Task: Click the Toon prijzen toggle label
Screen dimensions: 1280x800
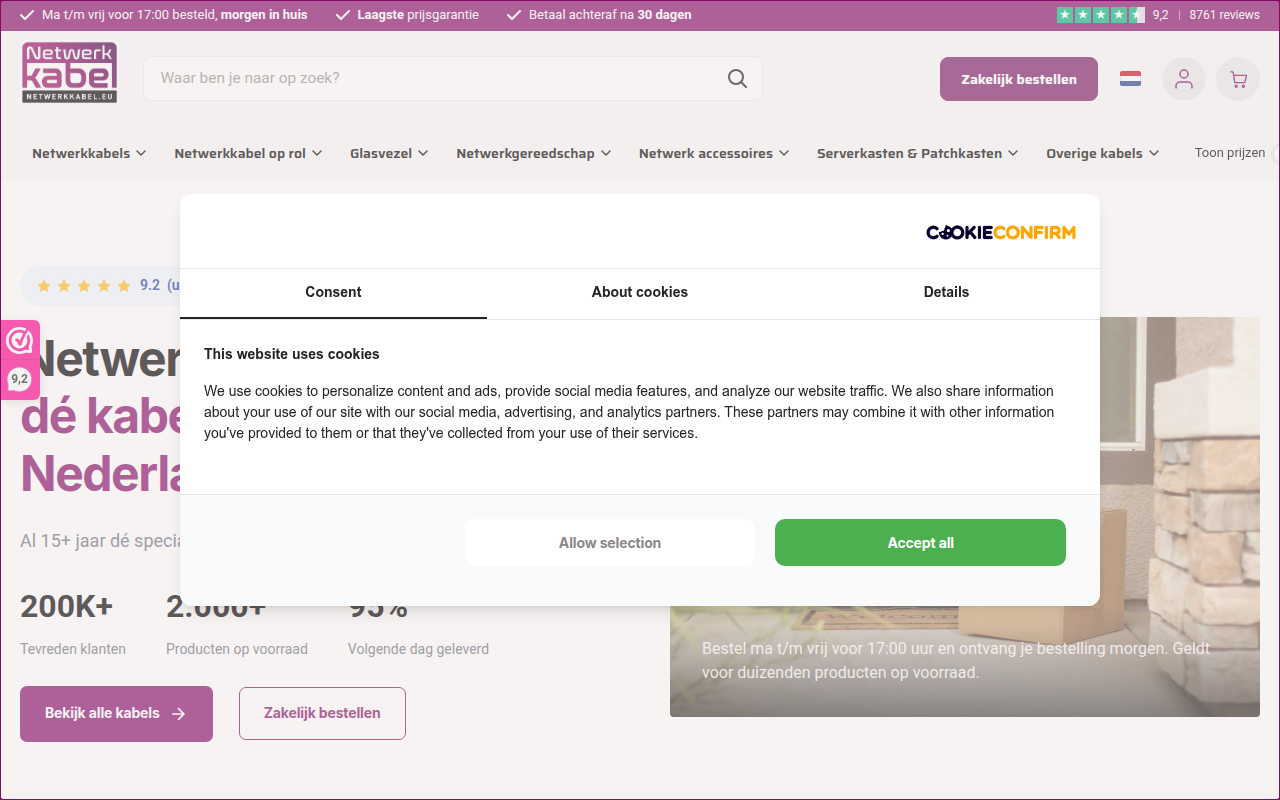Action: pos(1230,153)
